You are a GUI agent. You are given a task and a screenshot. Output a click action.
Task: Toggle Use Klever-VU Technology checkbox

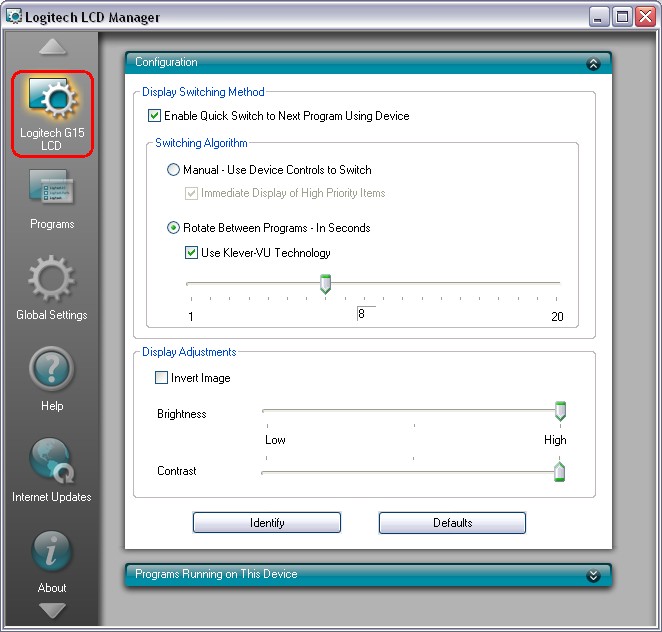tap(191, 253)
